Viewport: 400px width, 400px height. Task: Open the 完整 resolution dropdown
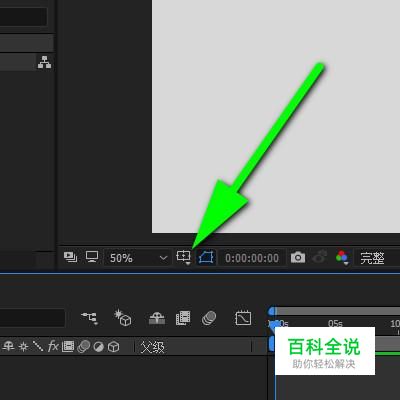click(x=377, y=258)
